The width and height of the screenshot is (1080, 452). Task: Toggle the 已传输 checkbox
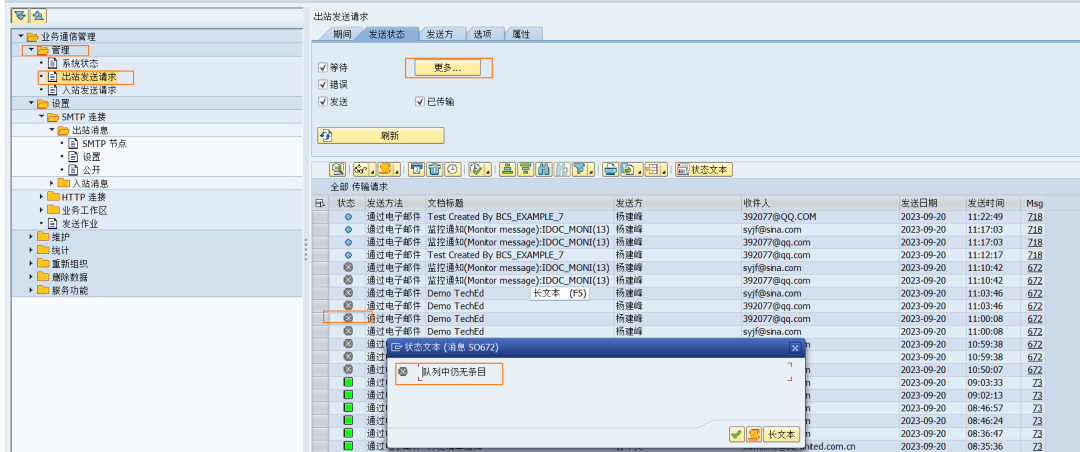click(x=419, y=101)
